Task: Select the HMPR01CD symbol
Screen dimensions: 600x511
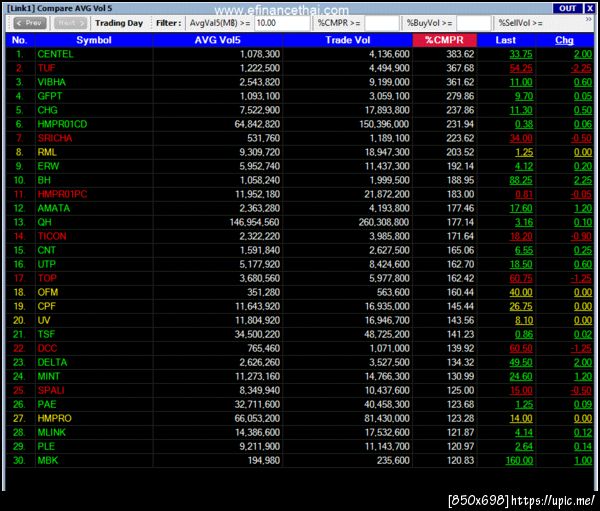Action: 62,124
